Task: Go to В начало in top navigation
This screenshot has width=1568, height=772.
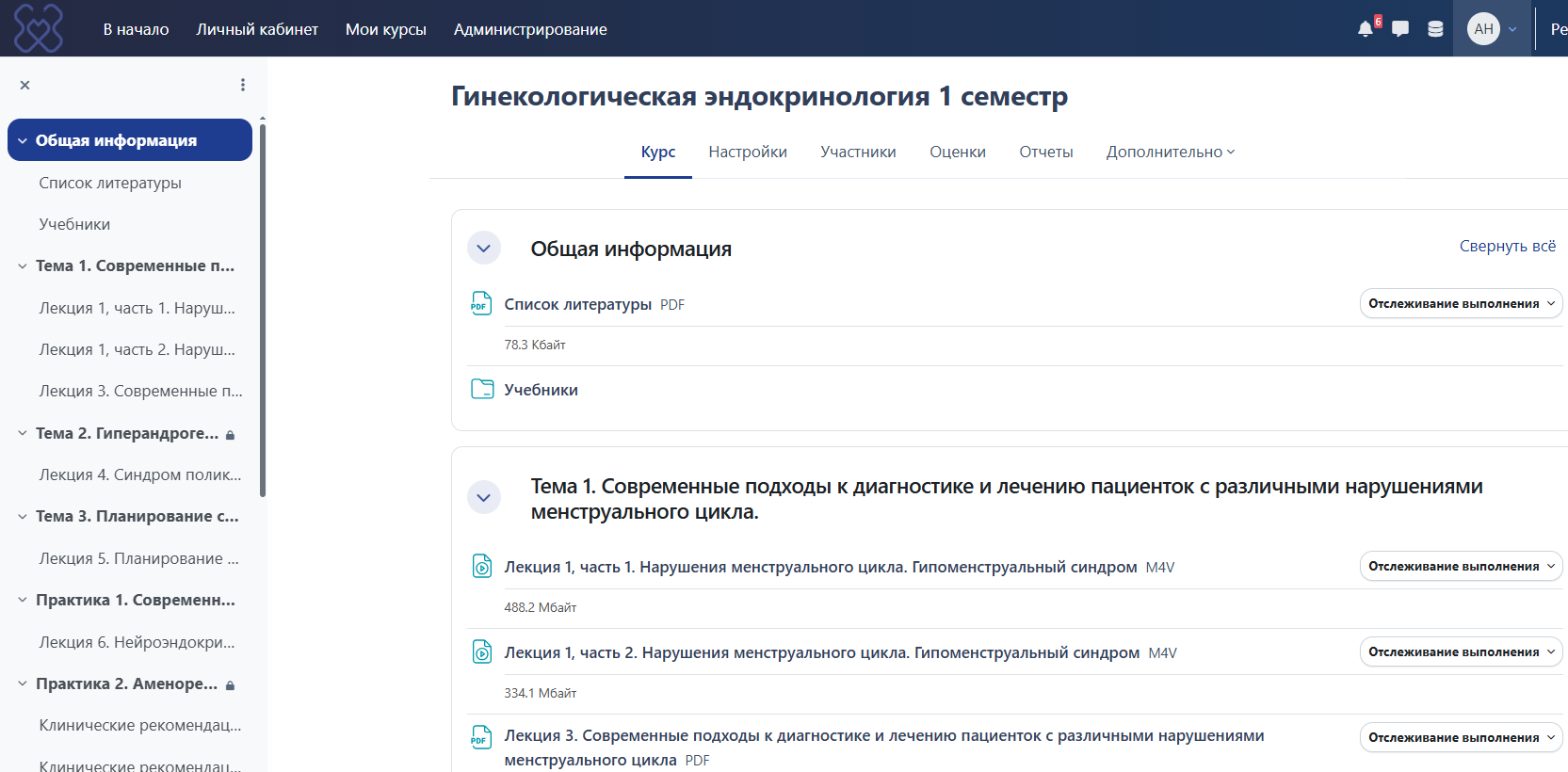Action: [x=137, y=29]
